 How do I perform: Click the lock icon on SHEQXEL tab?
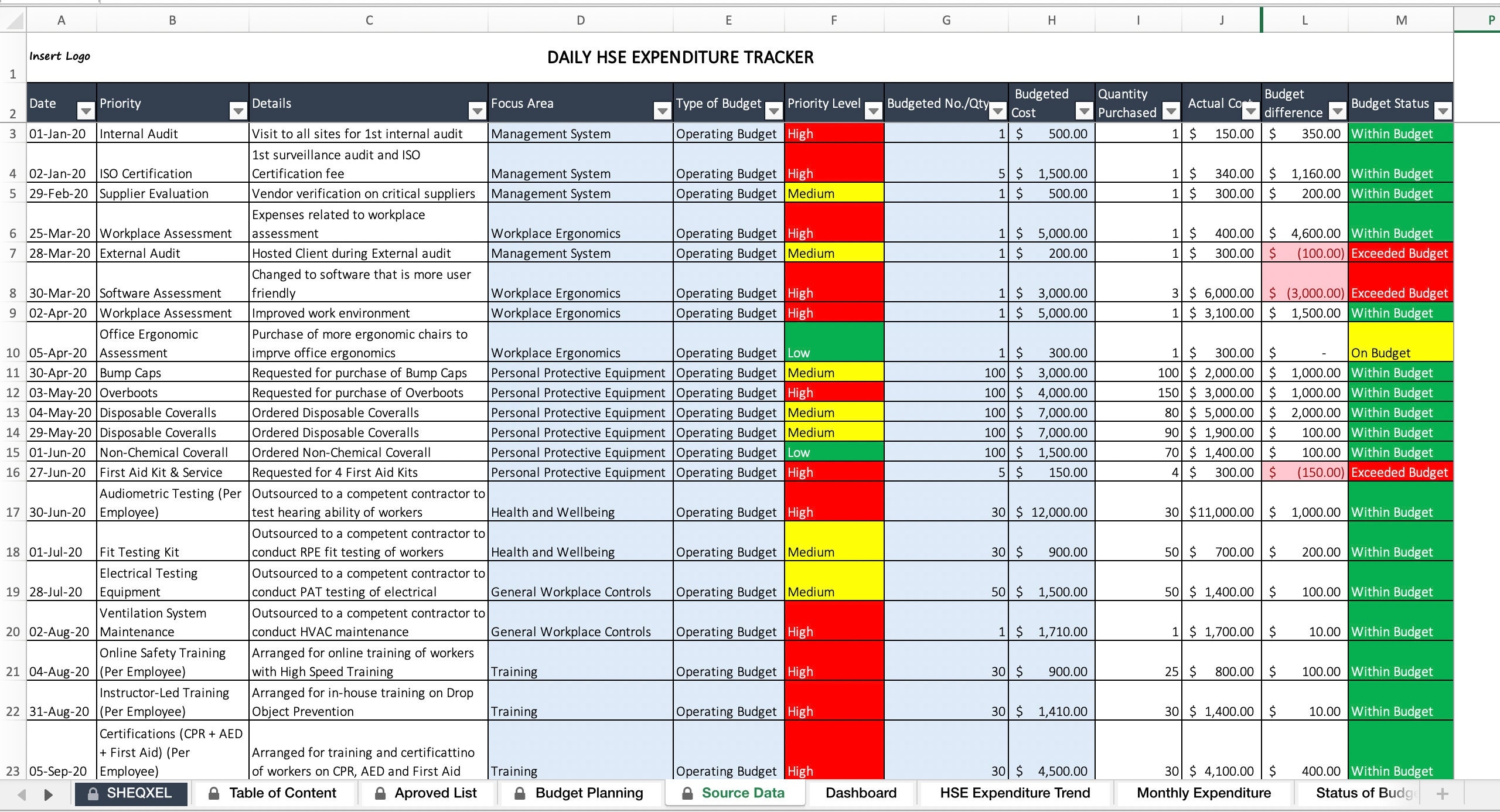click(x=93, y=794)
